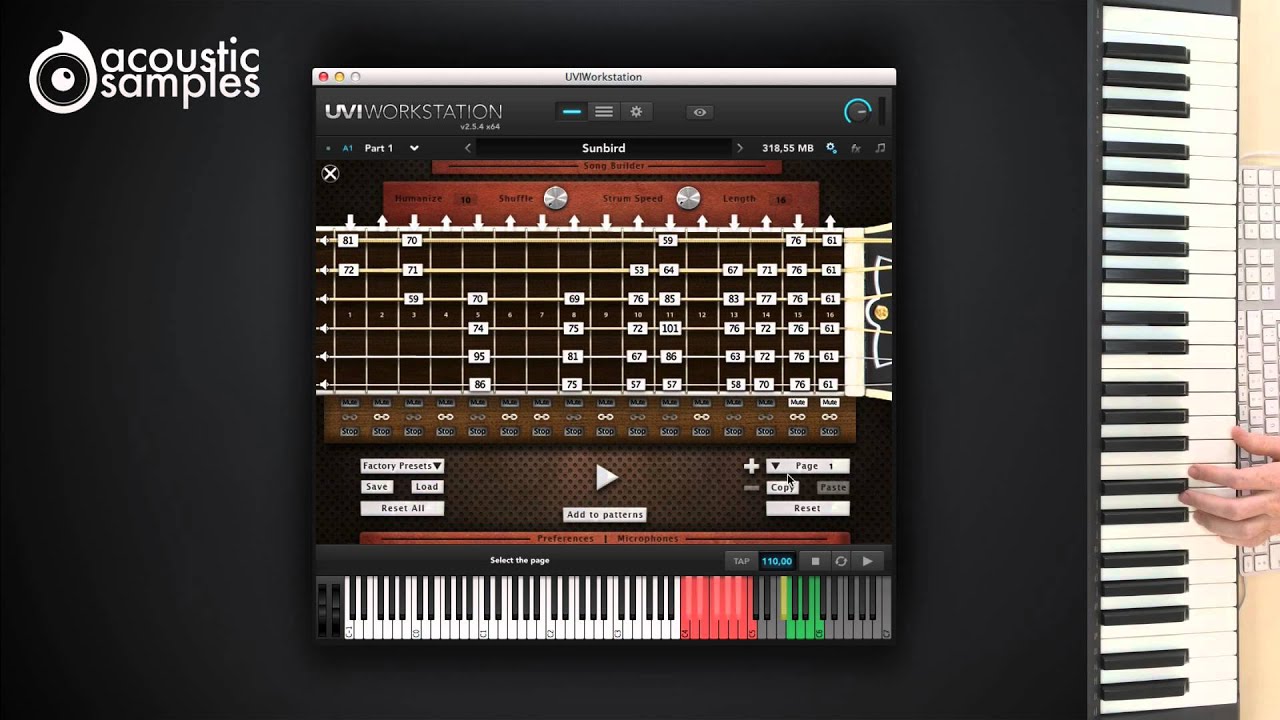Image resolution: width=1280 pixels, height=720 pixels.
Task: Switch to the single part view icon
Action: click(x=572, y=112)
